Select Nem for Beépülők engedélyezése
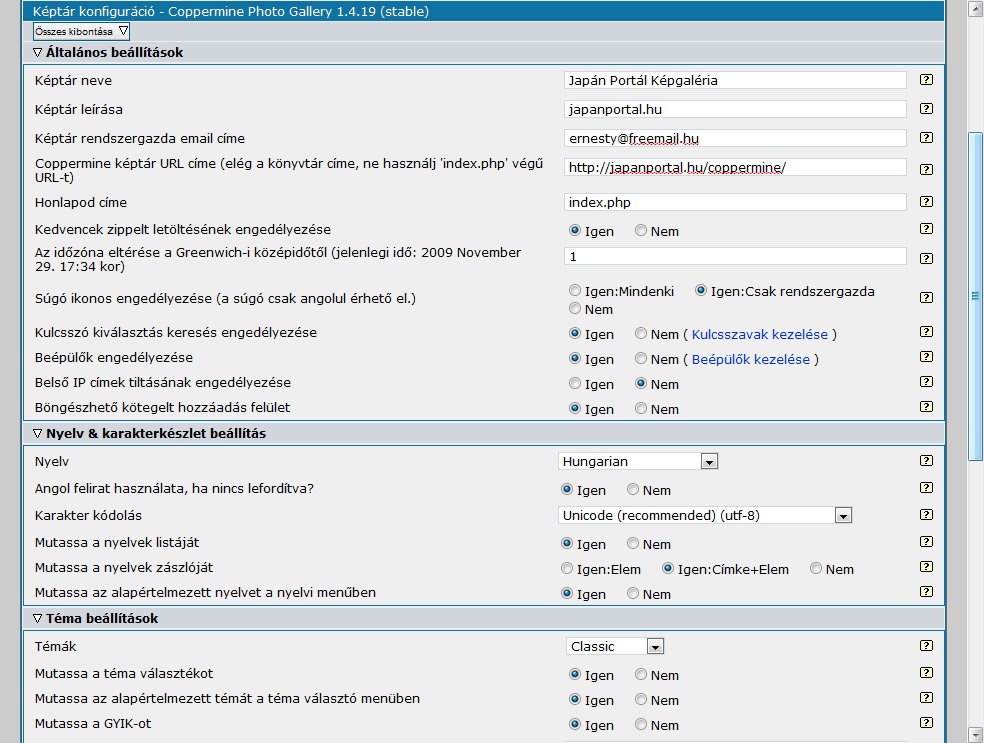 [641, 358]
